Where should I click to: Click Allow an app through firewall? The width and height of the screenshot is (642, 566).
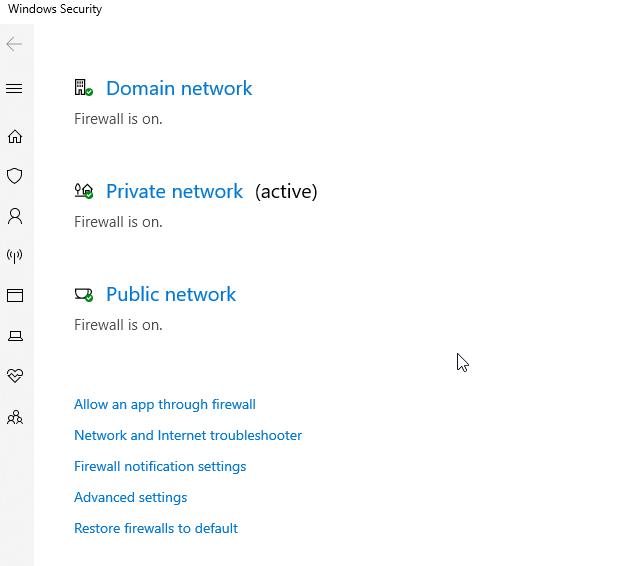(165, 405)
